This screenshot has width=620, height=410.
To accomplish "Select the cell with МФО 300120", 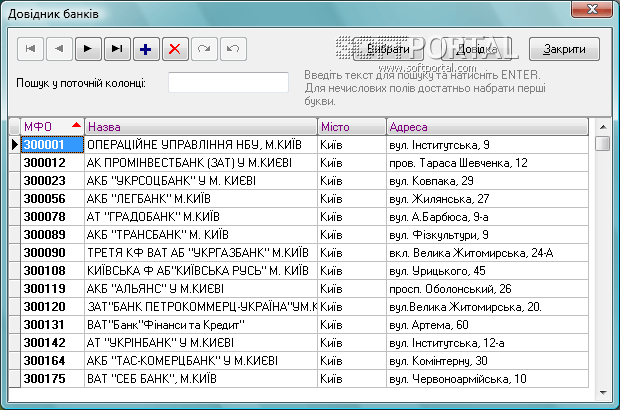I will (x=52, y=307).
